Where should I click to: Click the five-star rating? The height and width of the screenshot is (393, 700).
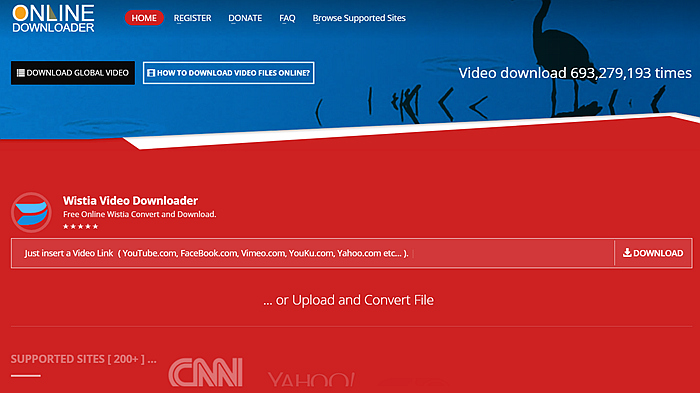coord(80,226)
